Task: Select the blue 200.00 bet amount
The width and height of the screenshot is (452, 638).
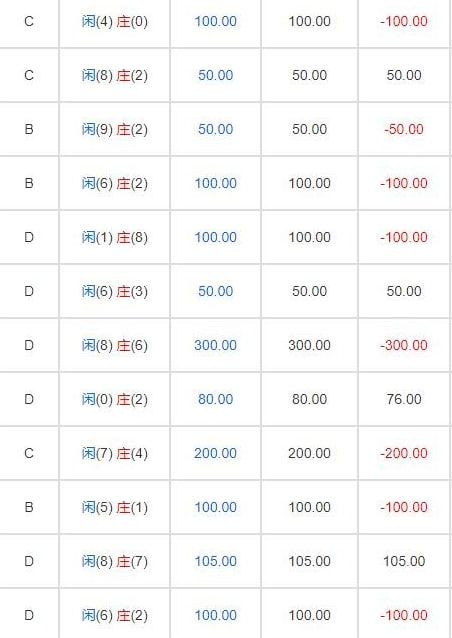Action: click(x=215, y=453)
